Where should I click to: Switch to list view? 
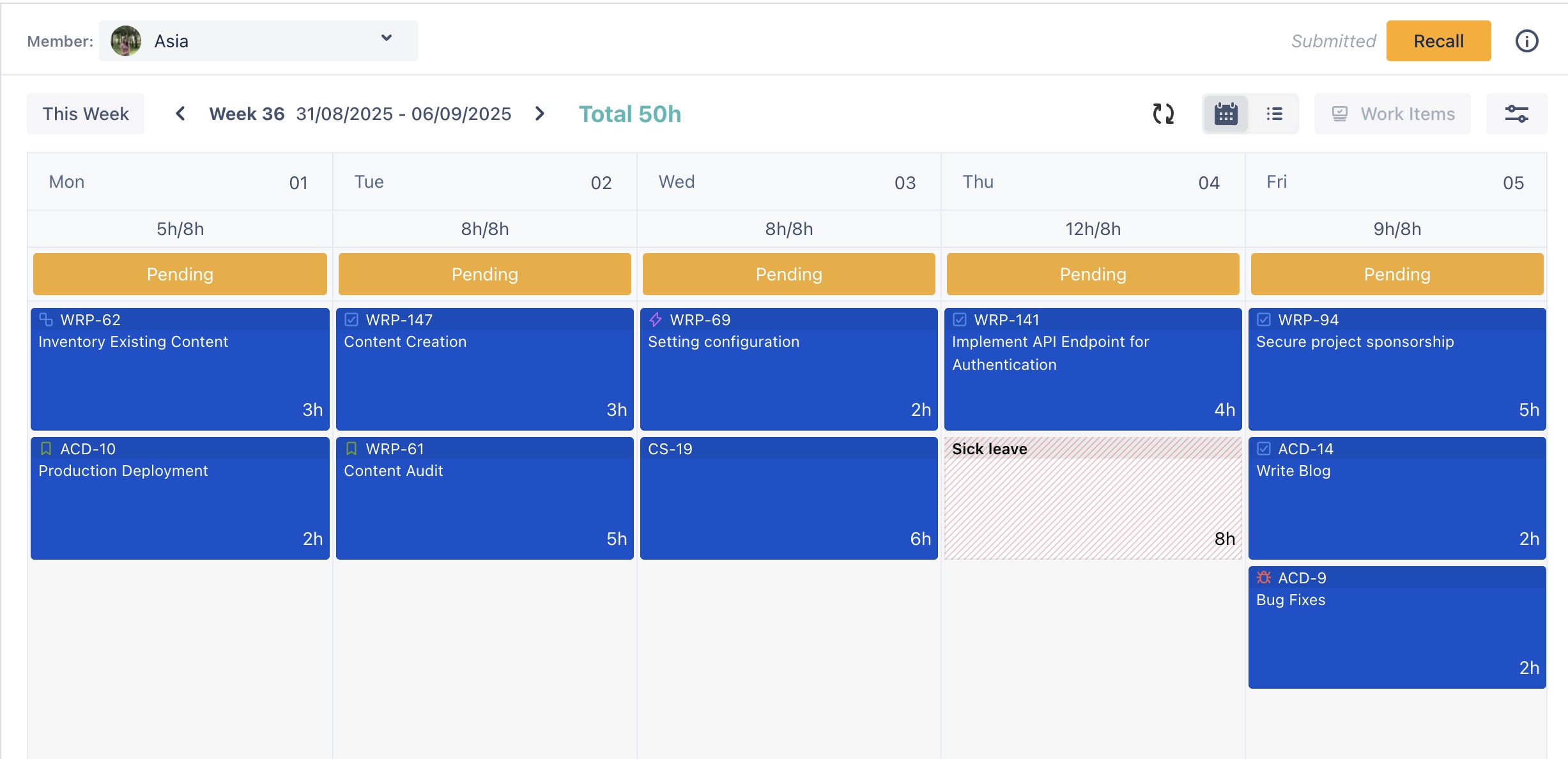click(1274, 114)
